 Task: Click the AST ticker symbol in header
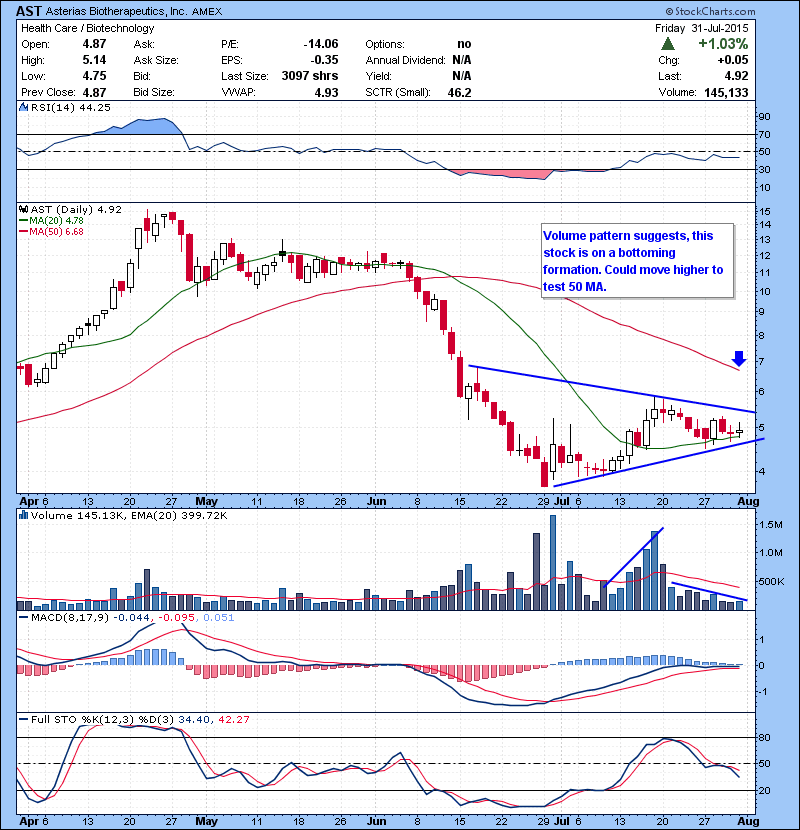[29, 11]
